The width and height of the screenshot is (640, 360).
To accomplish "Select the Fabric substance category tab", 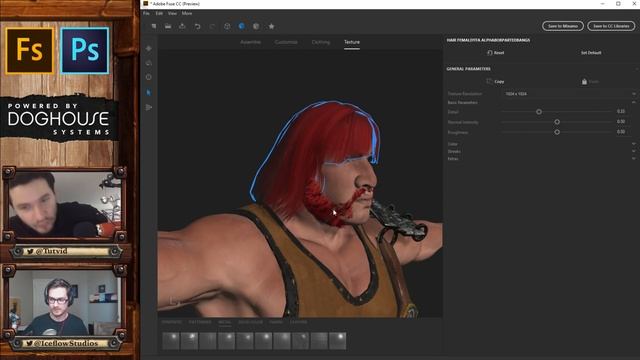I will (x=276, y=322).
